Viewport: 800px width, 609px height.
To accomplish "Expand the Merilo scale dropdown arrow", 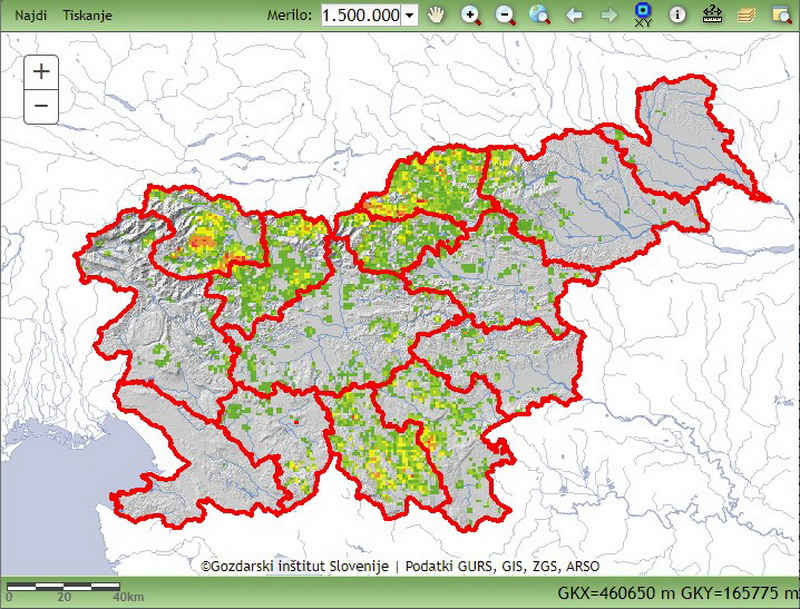I will pyautogui.click(x=409, y=15).
